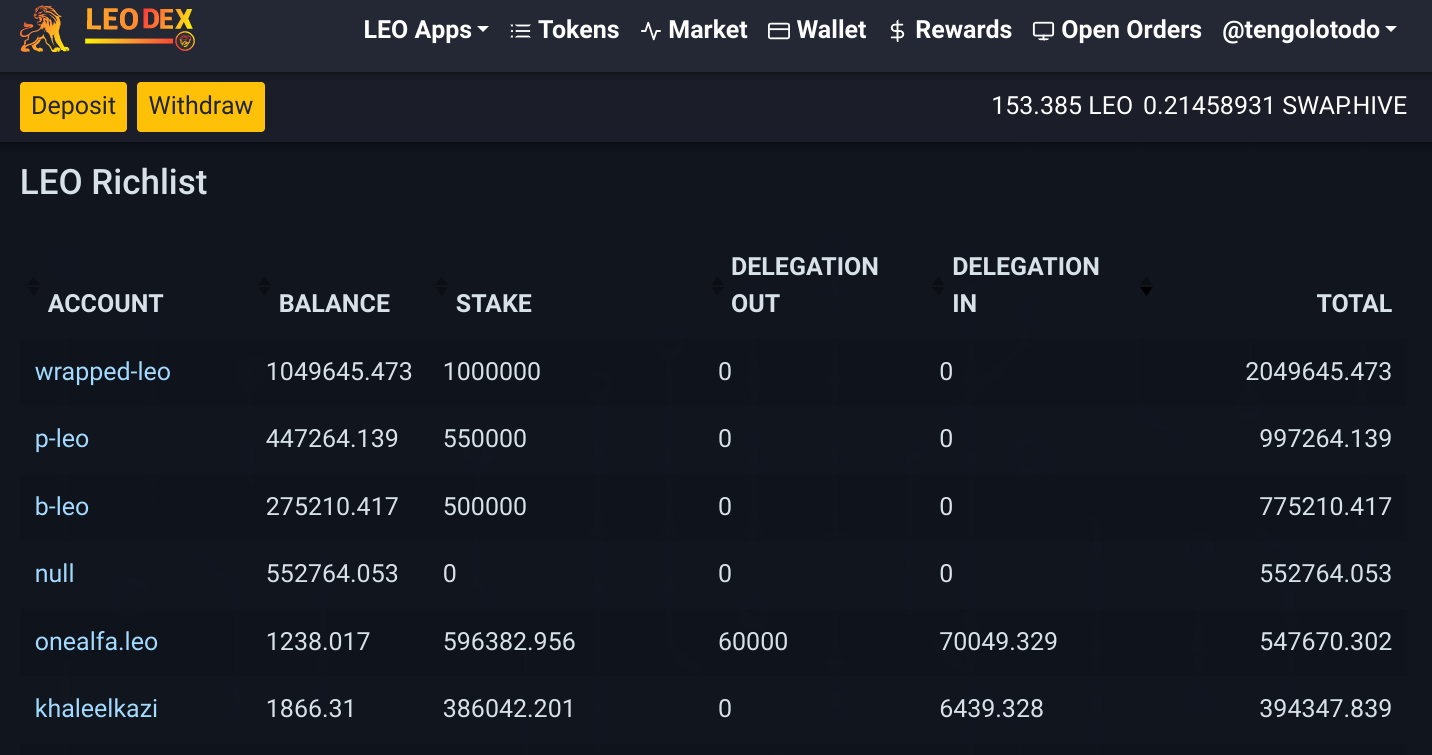Open the p-leo account link
This screenshot has height=755, width=1432.
click(62, 439)
